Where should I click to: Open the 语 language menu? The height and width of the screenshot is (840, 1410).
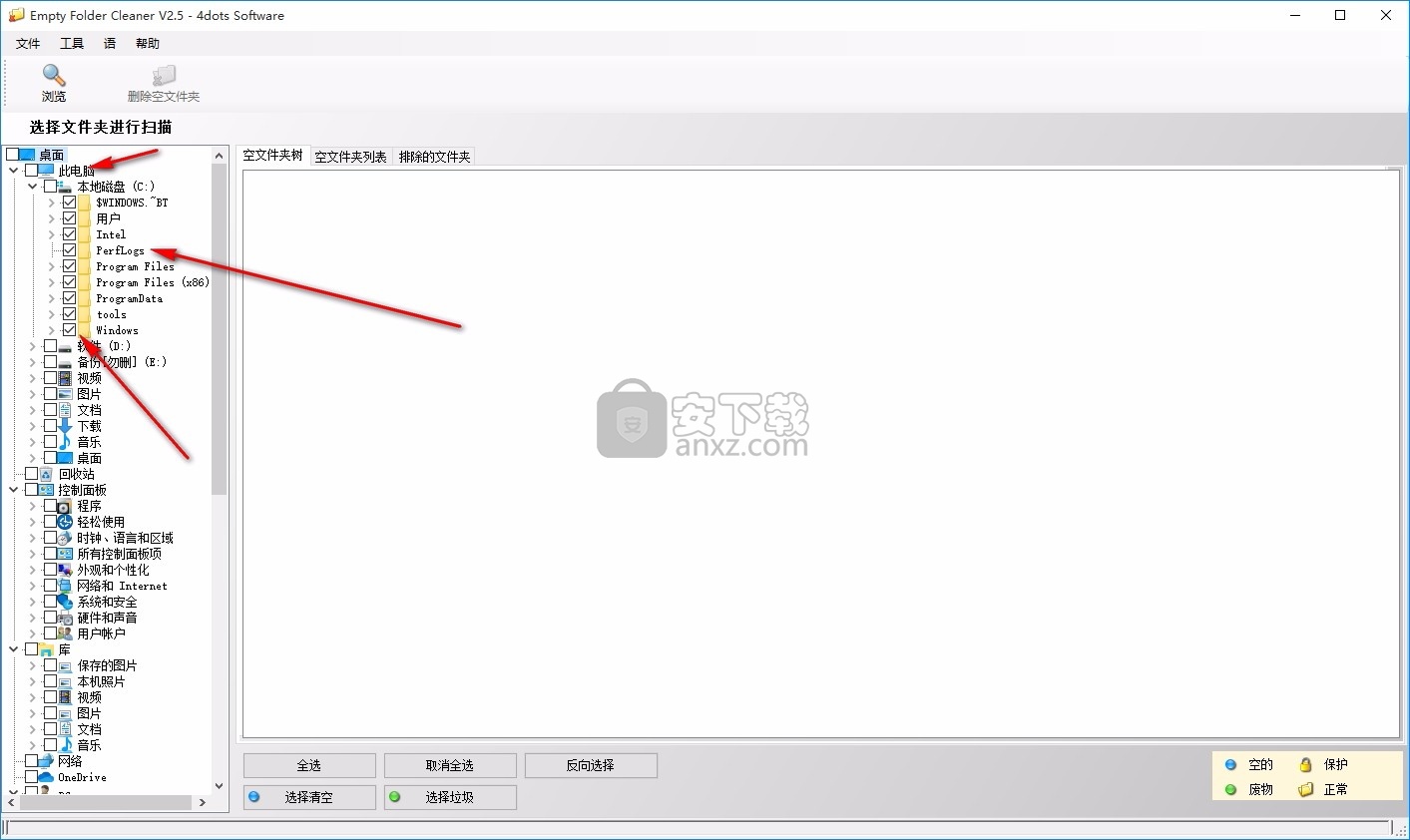point(110,44)
